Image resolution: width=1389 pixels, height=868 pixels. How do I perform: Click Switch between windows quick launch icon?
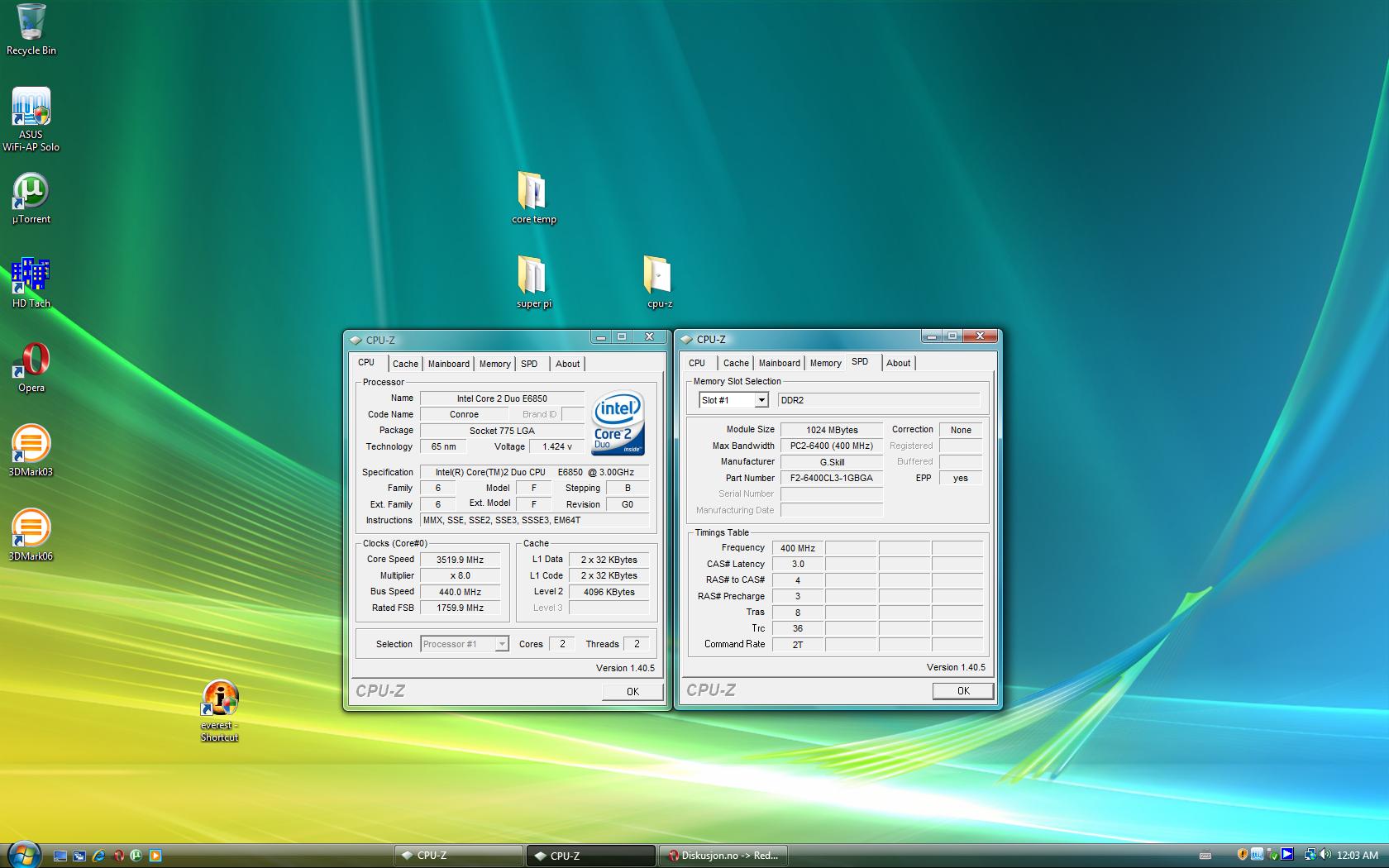pyautogui.click(x=79, y=856)
